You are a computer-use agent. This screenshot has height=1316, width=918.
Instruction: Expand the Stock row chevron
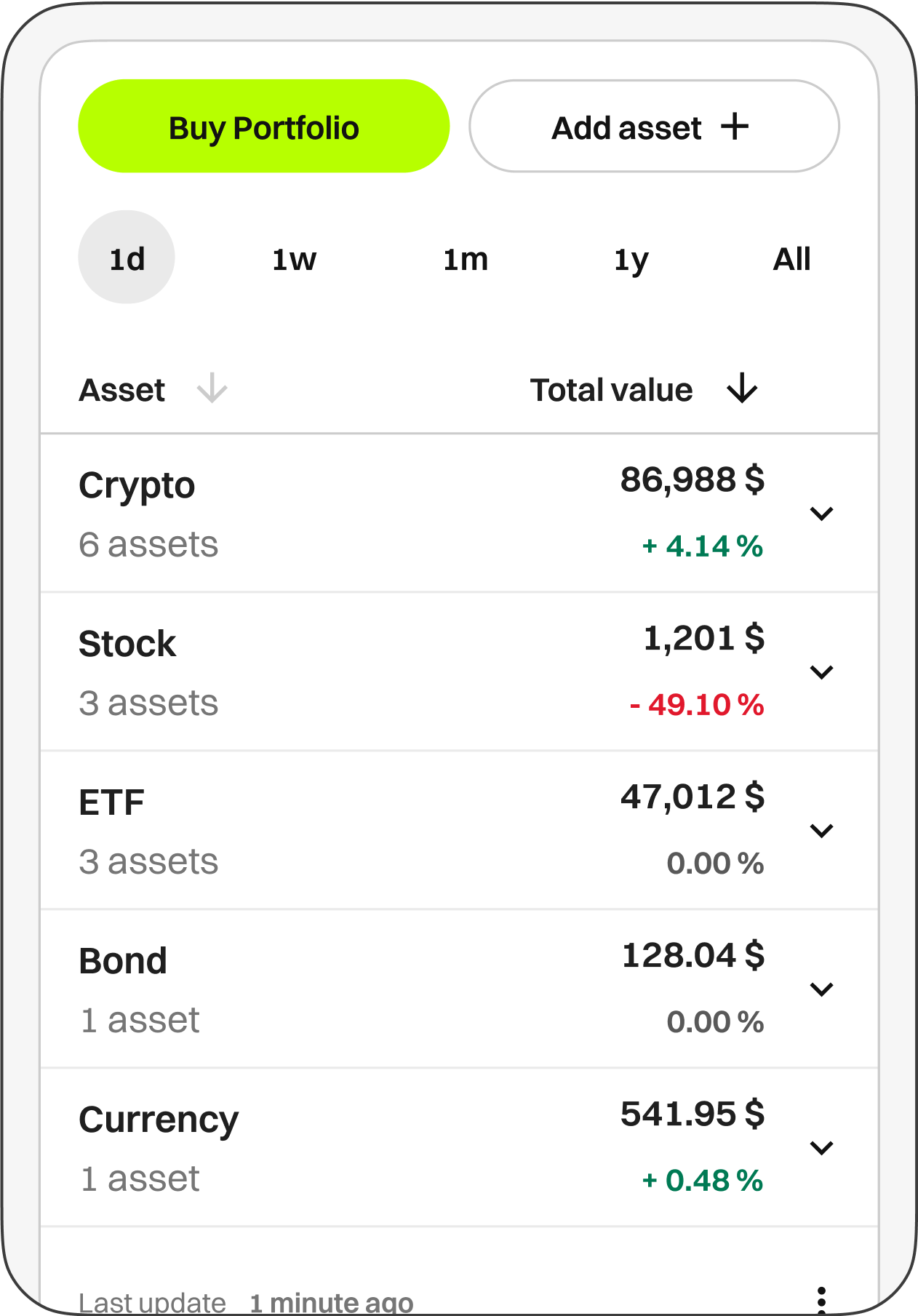point(821,672)
